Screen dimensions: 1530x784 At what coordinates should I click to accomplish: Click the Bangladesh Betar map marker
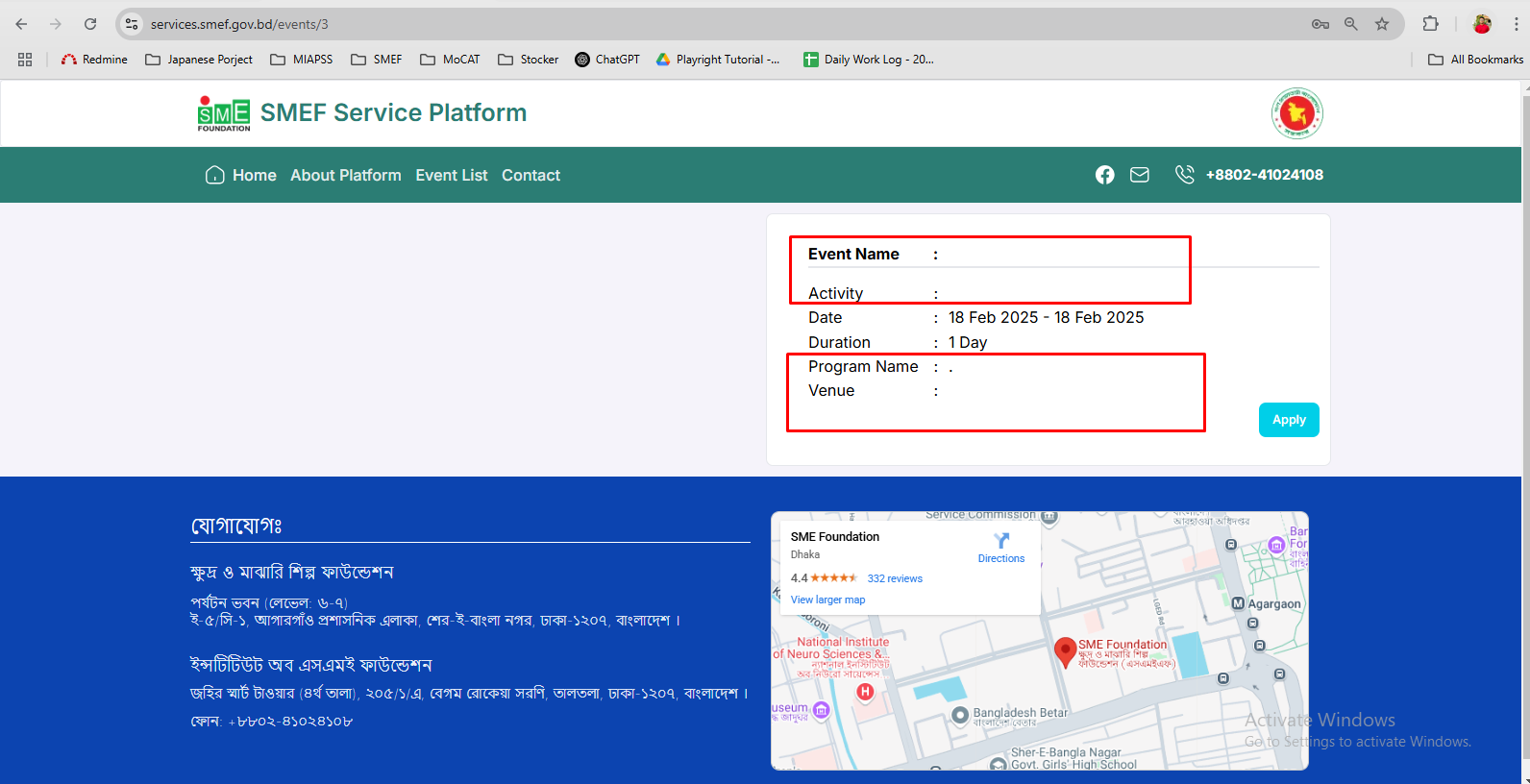(959, 715)
